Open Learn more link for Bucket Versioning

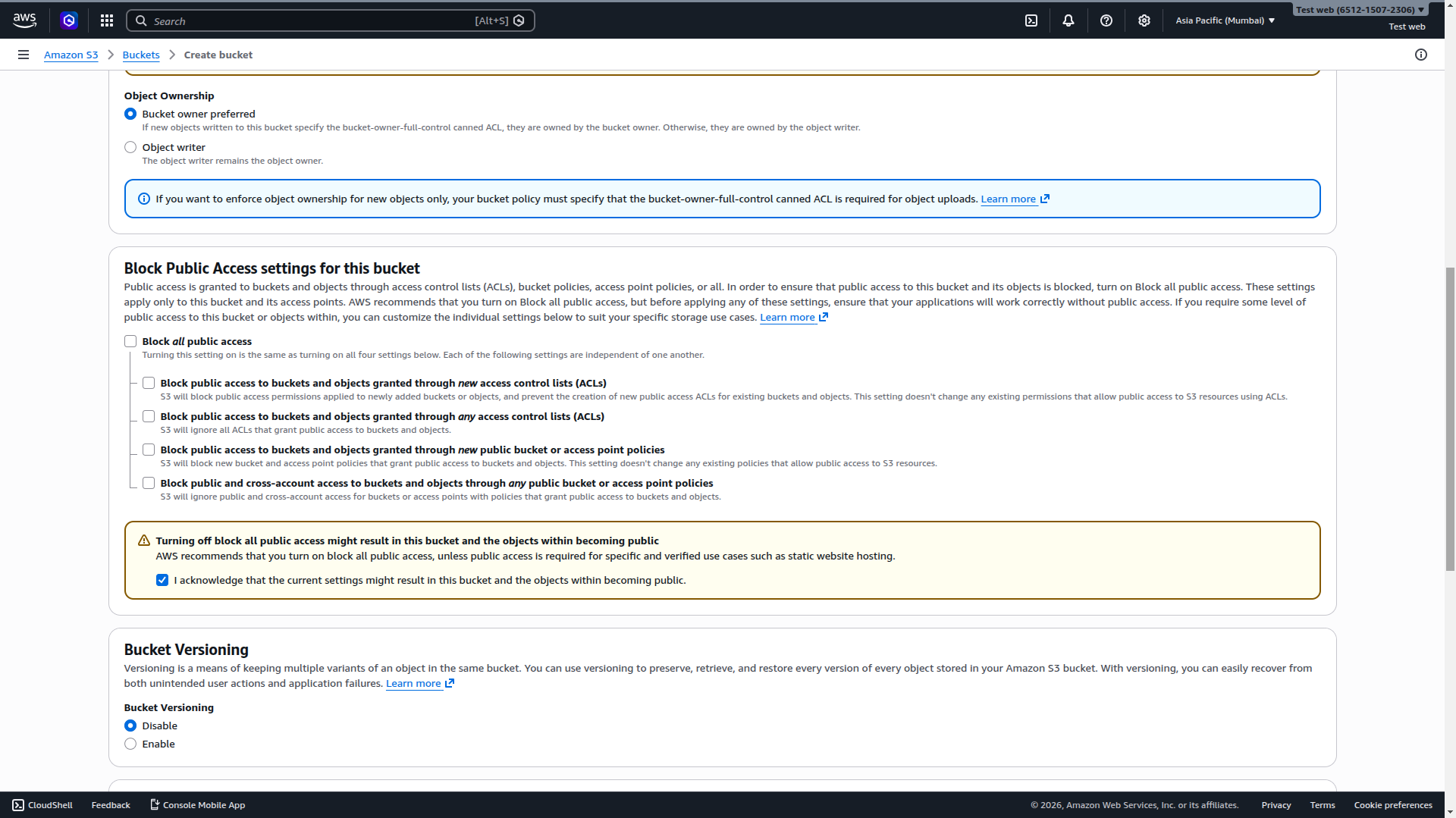coord(413,683)
